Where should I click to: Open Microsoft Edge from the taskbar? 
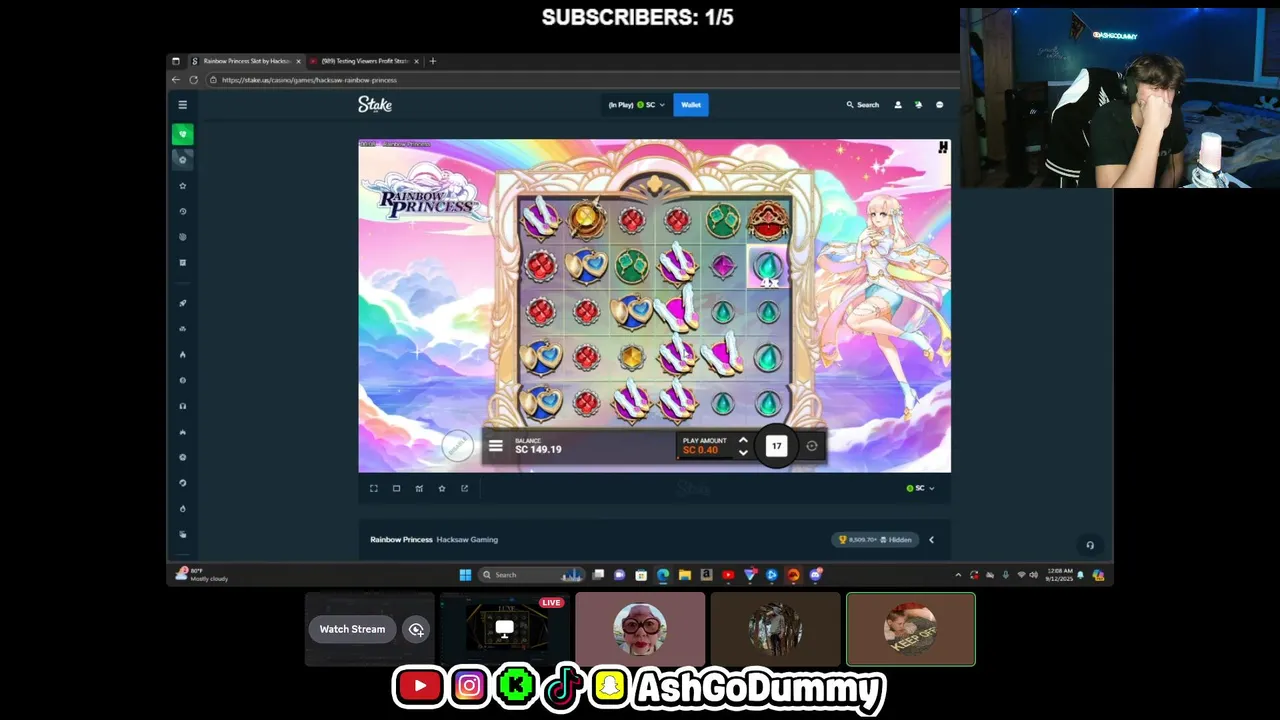click(x=663, y=574)
